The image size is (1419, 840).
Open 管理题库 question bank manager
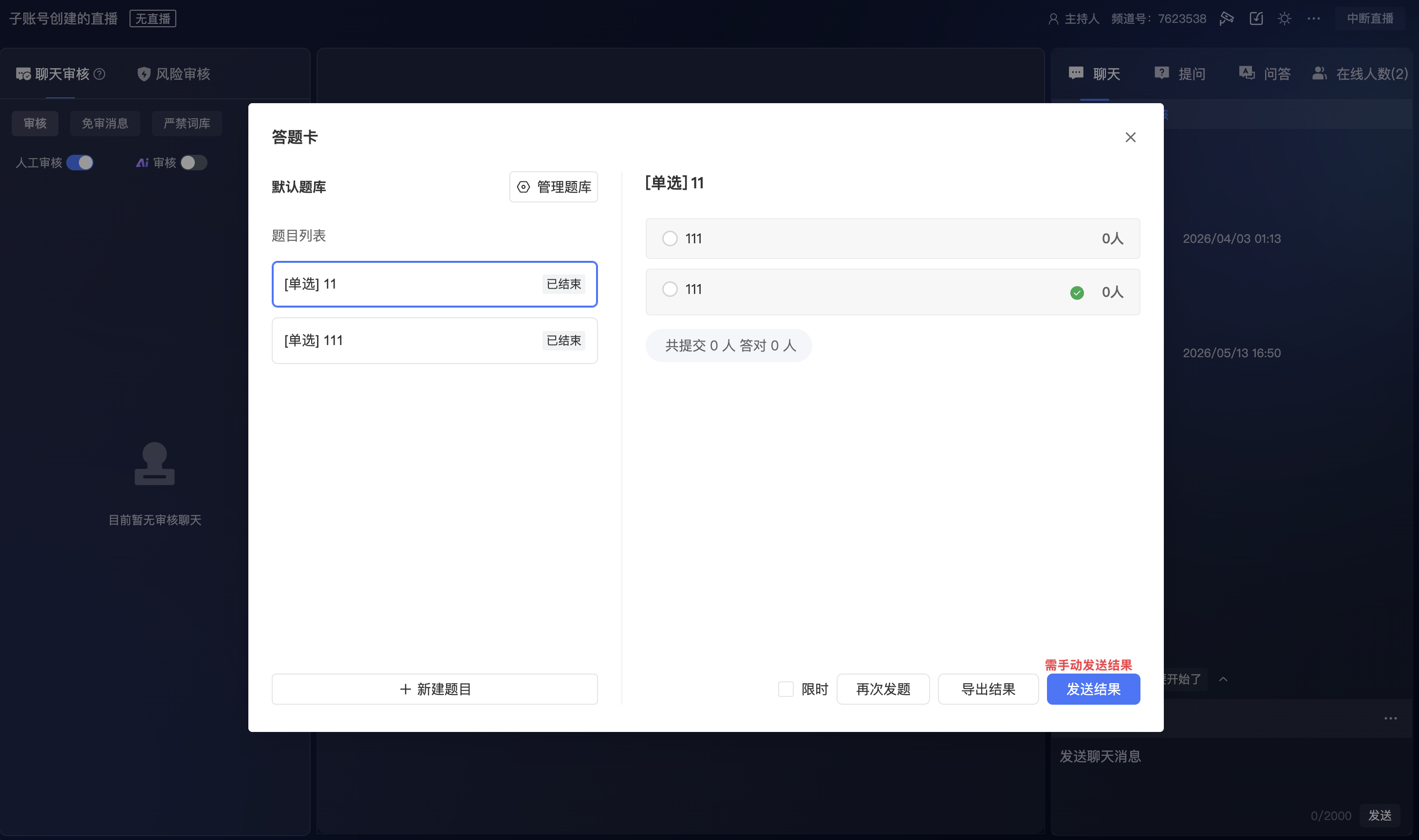point(553,187)
